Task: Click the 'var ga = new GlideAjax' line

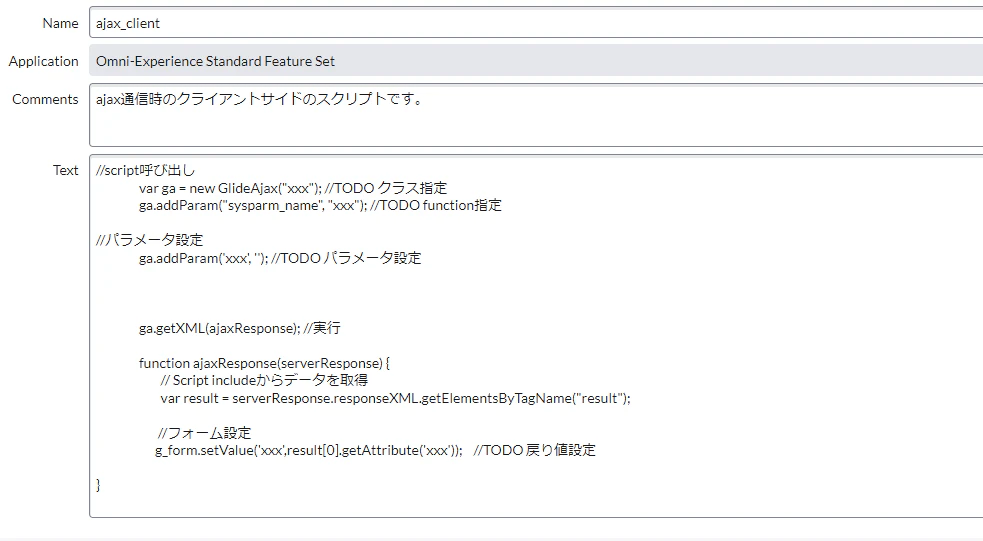Action: (293, 188)
